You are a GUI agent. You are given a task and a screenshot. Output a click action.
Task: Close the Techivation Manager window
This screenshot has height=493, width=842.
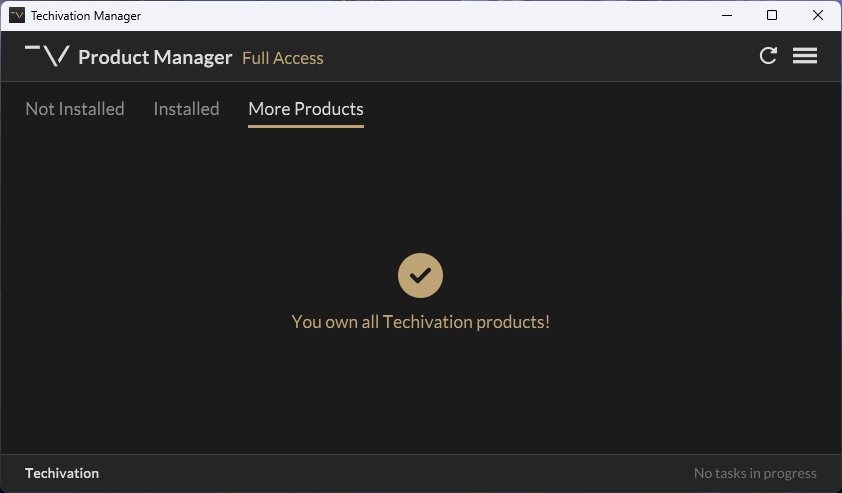coord(817,15)
